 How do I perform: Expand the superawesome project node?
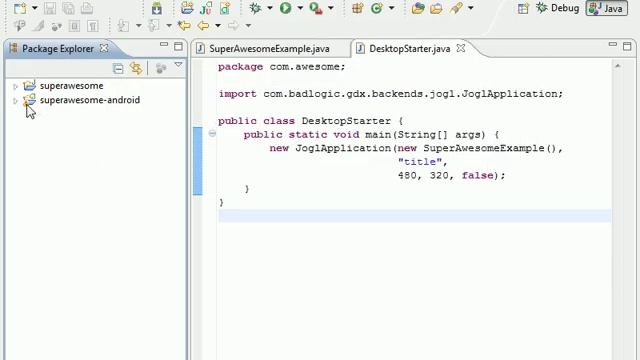[15, 87]
